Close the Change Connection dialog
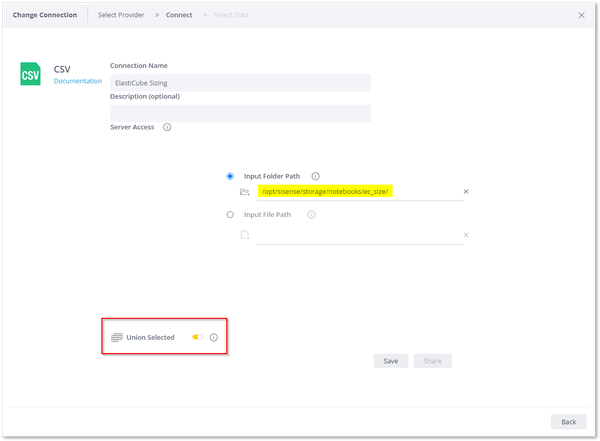The width and height of the screenshot is (600, 441). (581, 15)
